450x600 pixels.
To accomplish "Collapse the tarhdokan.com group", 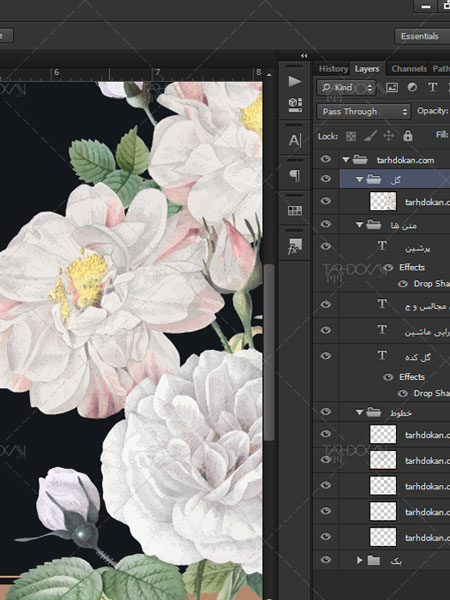I will pos(346,160).
